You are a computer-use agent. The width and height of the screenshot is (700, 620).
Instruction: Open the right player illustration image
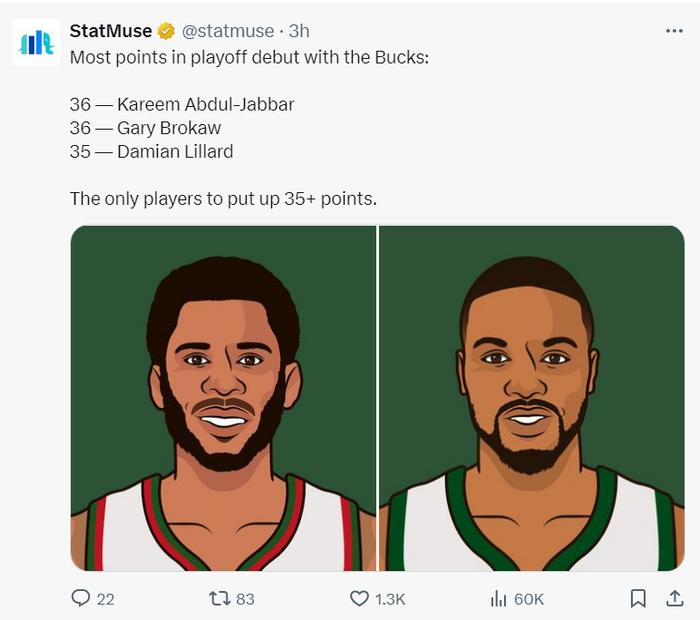531,398
